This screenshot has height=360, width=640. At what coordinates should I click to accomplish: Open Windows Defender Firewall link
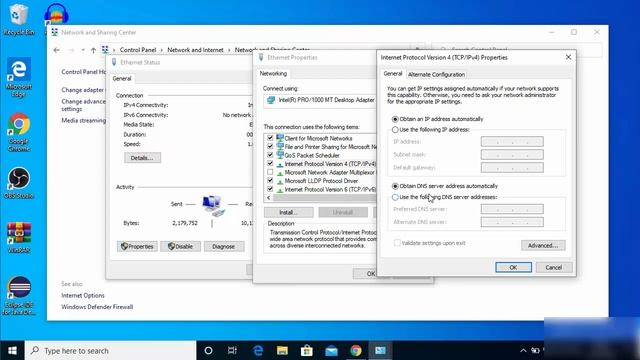[x=97, y=307]
